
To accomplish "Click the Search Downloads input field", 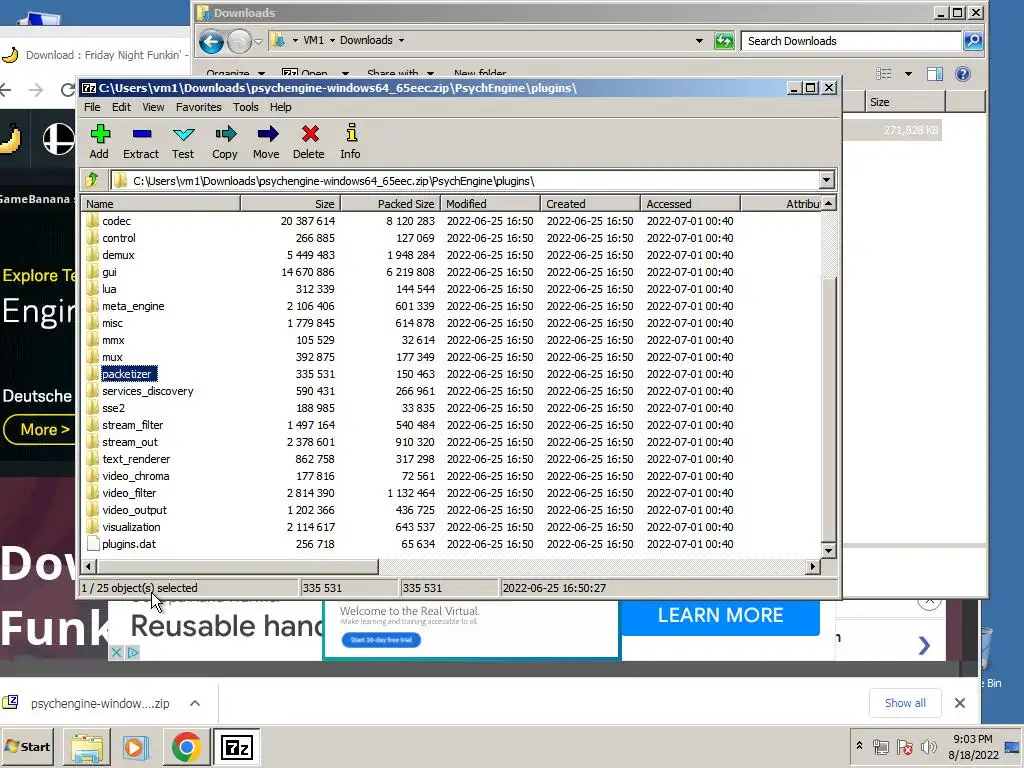I will [851, 41].
